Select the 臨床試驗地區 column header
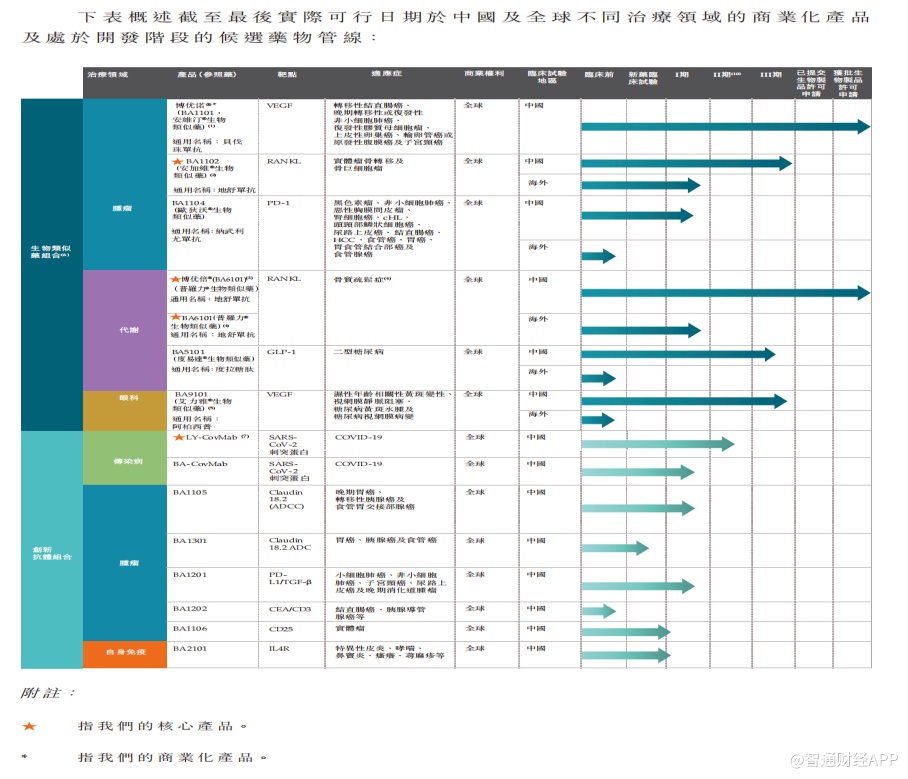 (x=546, y=77)
